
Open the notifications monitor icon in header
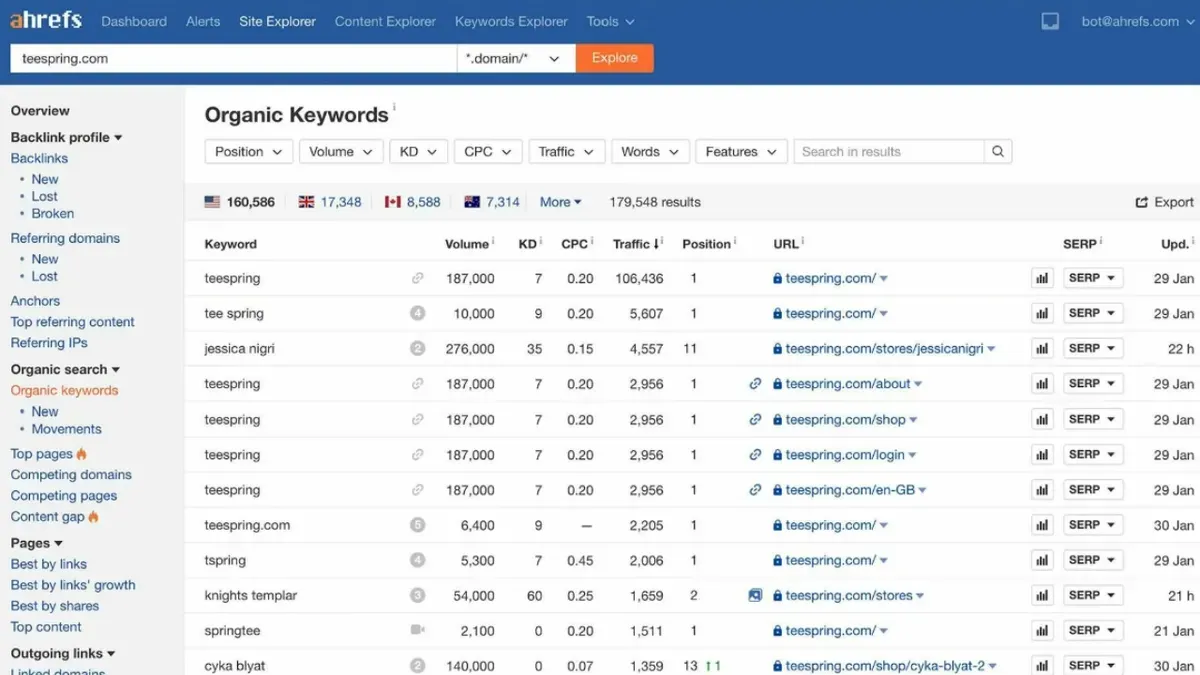[1050, 21]
